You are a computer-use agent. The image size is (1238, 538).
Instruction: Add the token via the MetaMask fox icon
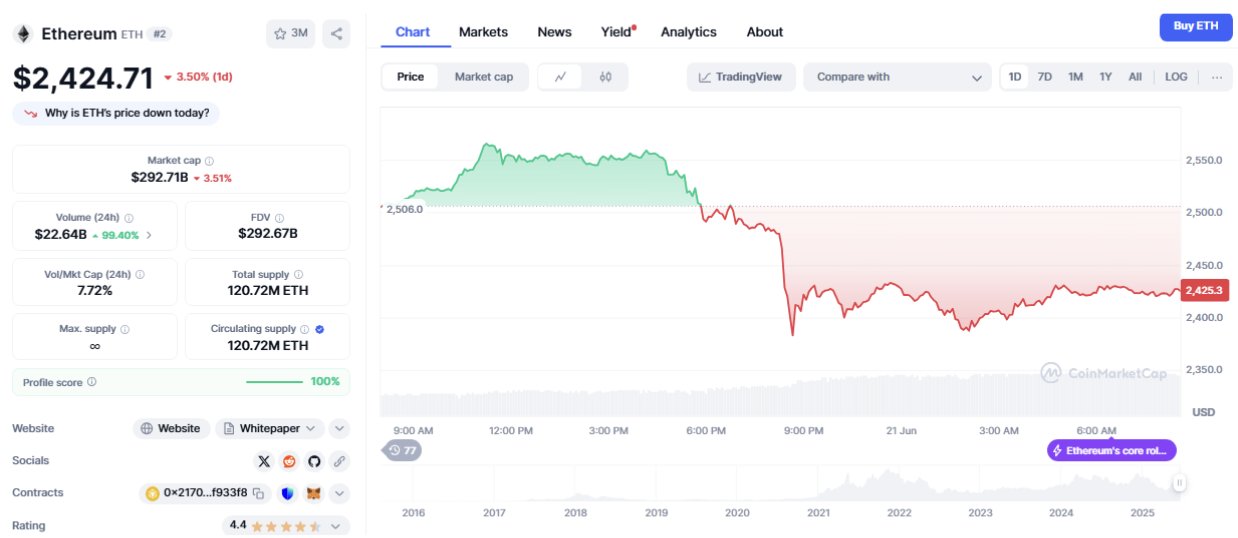pyautogui.click(x=314, y=493)
